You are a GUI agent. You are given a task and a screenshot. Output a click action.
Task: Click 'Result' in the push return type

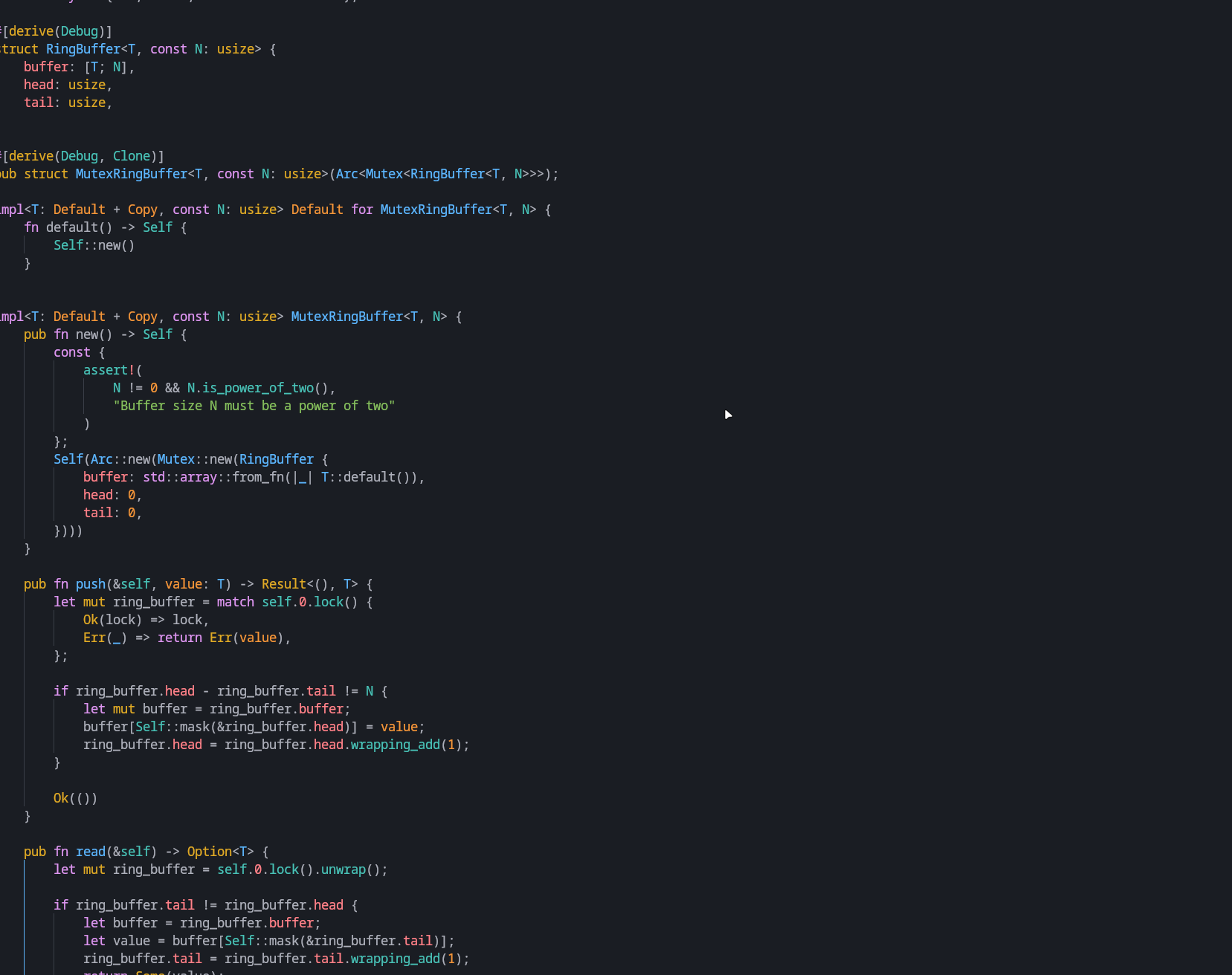283,584
